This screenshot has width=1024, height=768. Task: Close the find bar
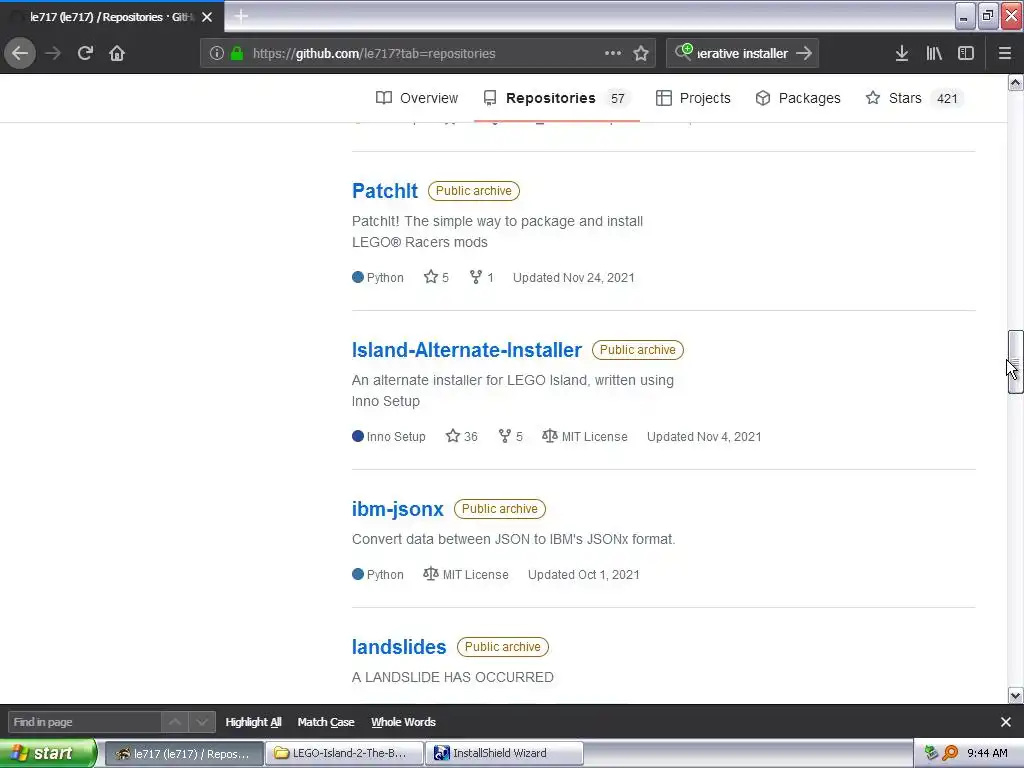[x=1006, y=722]
